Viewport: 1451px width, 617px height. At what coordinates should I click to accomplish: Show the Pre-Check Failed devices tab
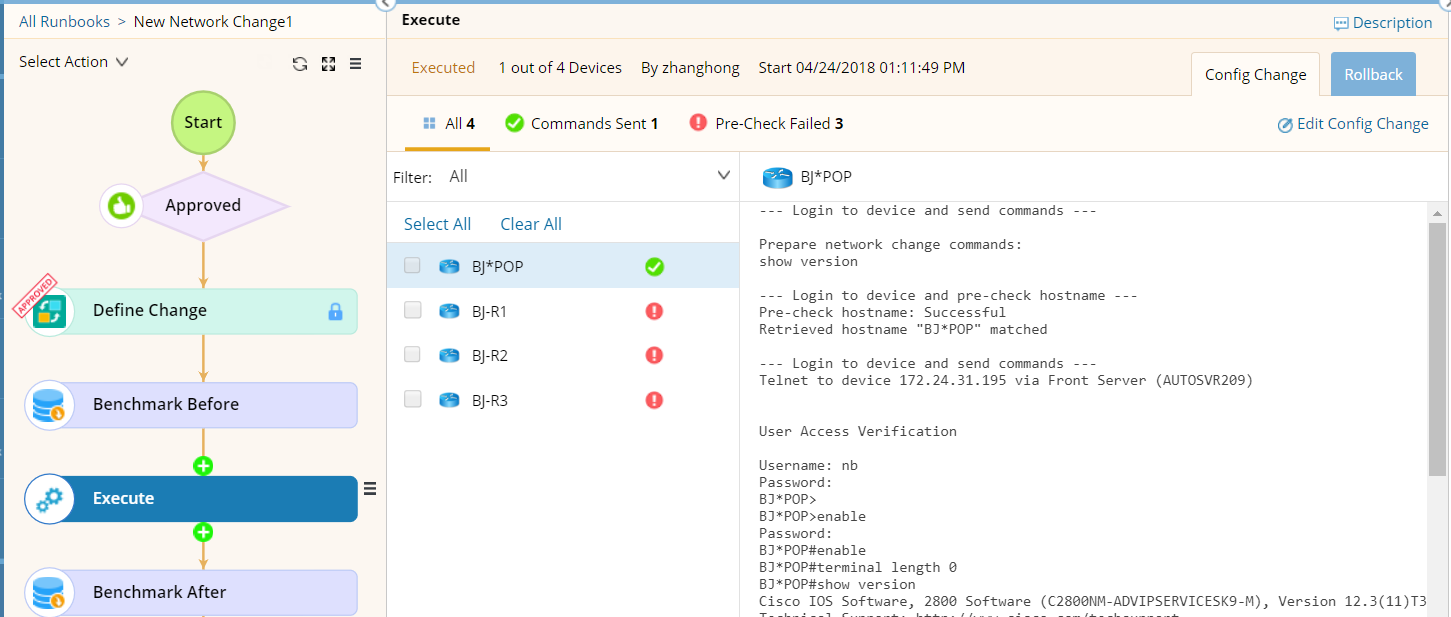(767, 124)
